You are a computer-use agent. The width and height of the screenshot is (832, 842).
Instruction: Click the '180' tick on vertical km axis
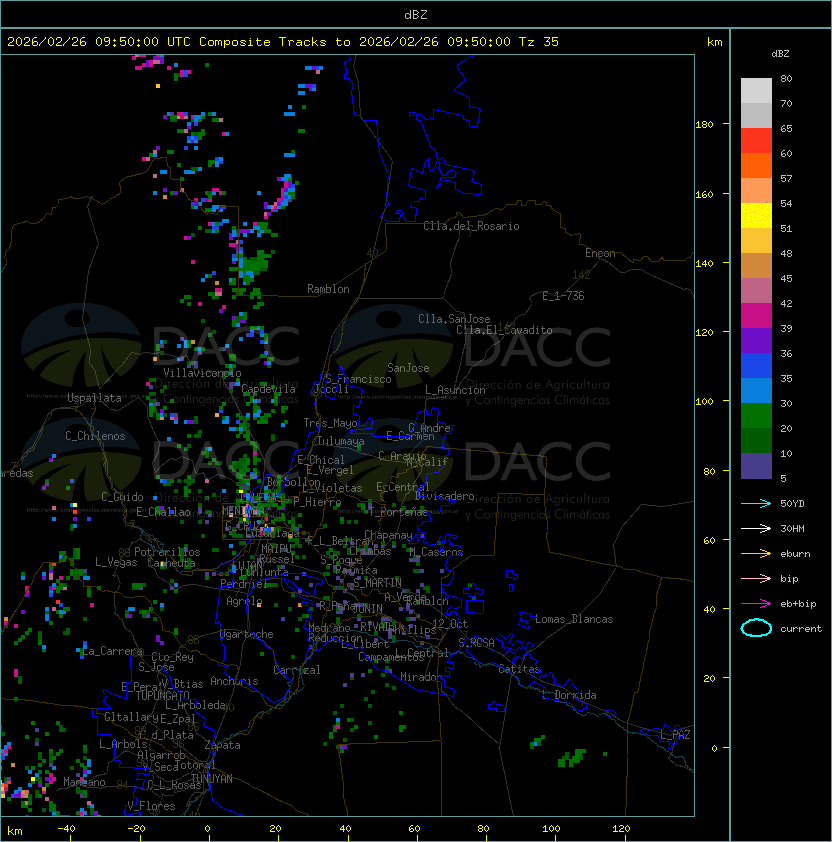click(x=704, y=125)
